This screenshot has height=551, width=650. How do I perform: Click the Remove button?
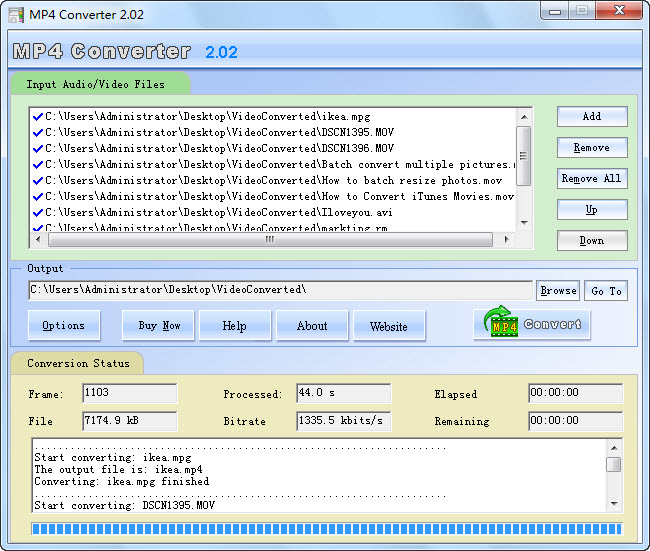click(592, 148)
